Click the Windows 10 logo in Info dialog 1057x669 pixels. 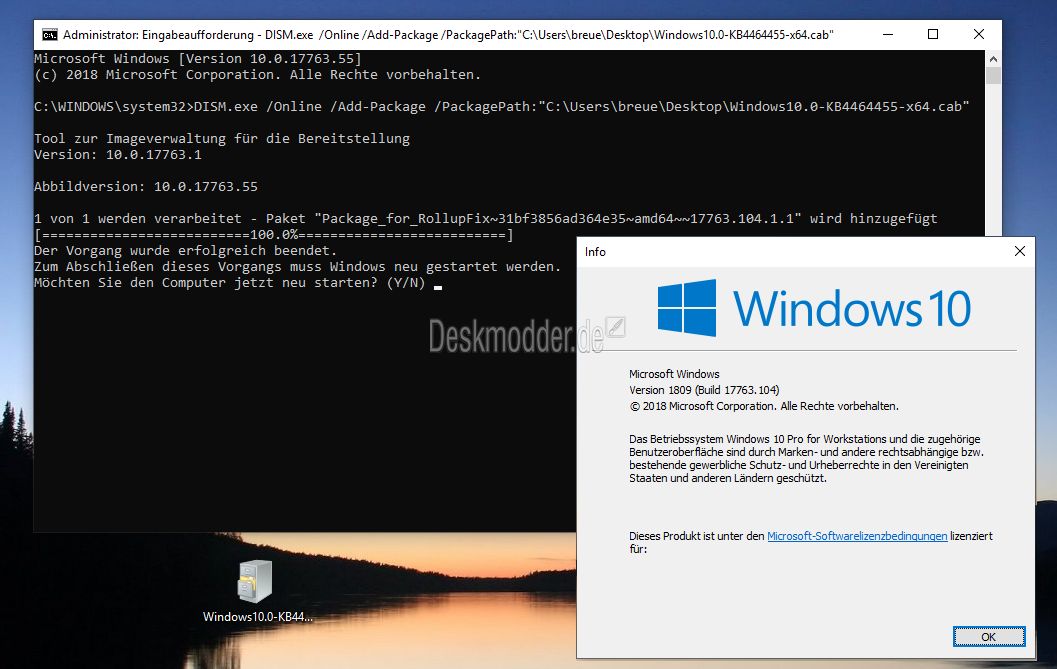pyautogui.click(x=814, y=308)
